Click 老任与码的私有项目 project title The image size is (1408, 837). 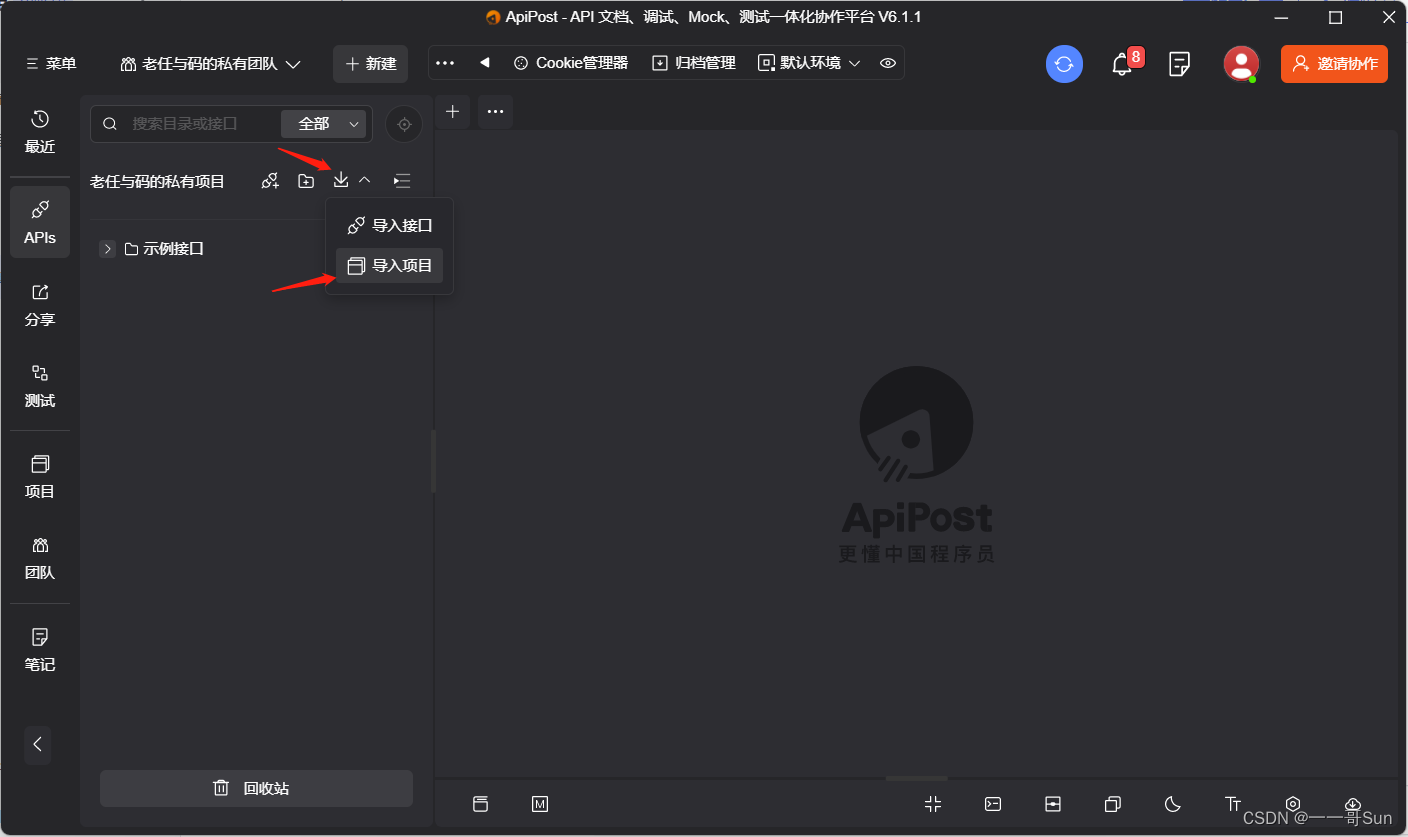pos(158,181)
